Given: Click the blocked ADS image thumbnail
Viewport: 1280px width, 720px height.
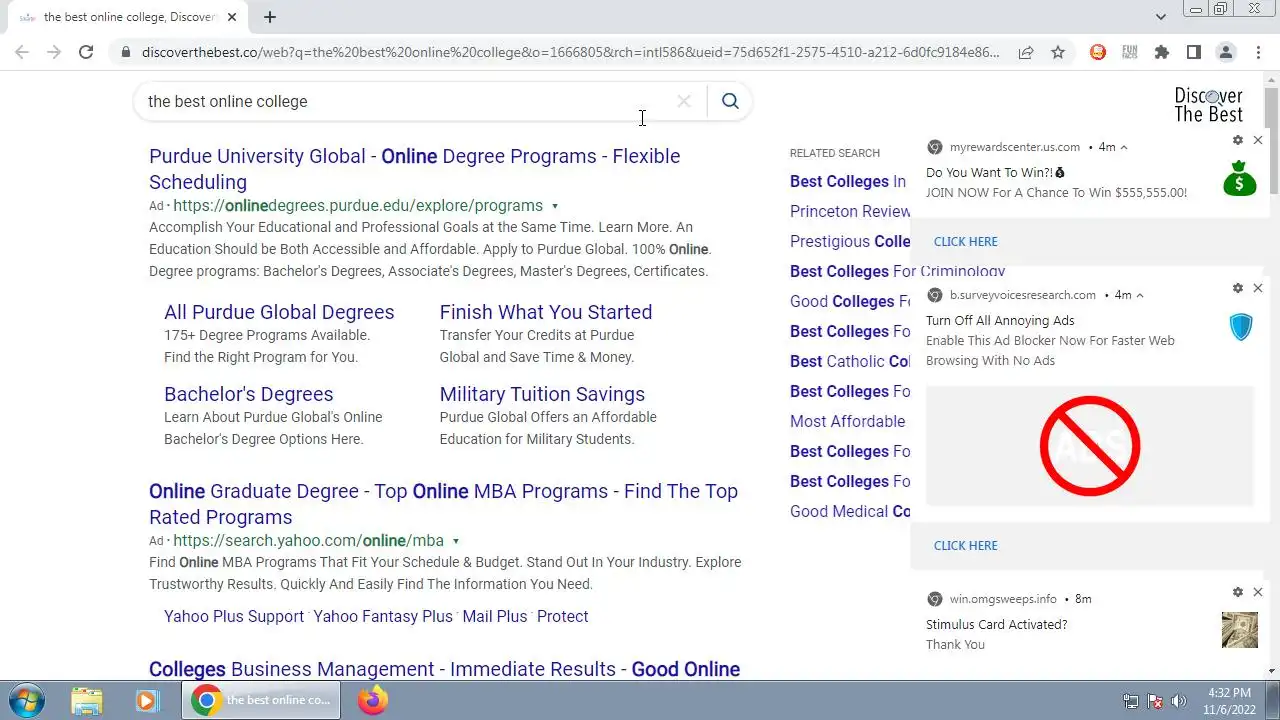Looking at the screenshot, I should 1089,446.
